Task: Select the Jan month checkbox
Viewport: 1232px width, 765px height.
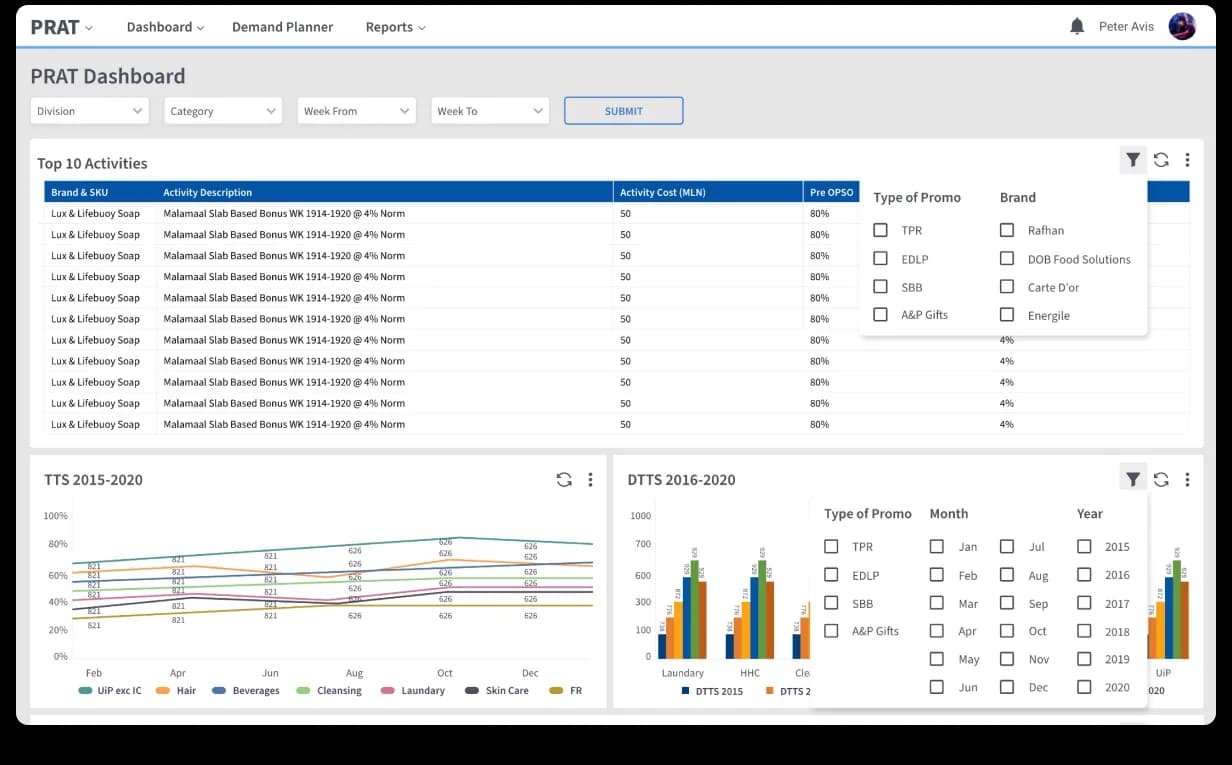Action: [937, 546]
